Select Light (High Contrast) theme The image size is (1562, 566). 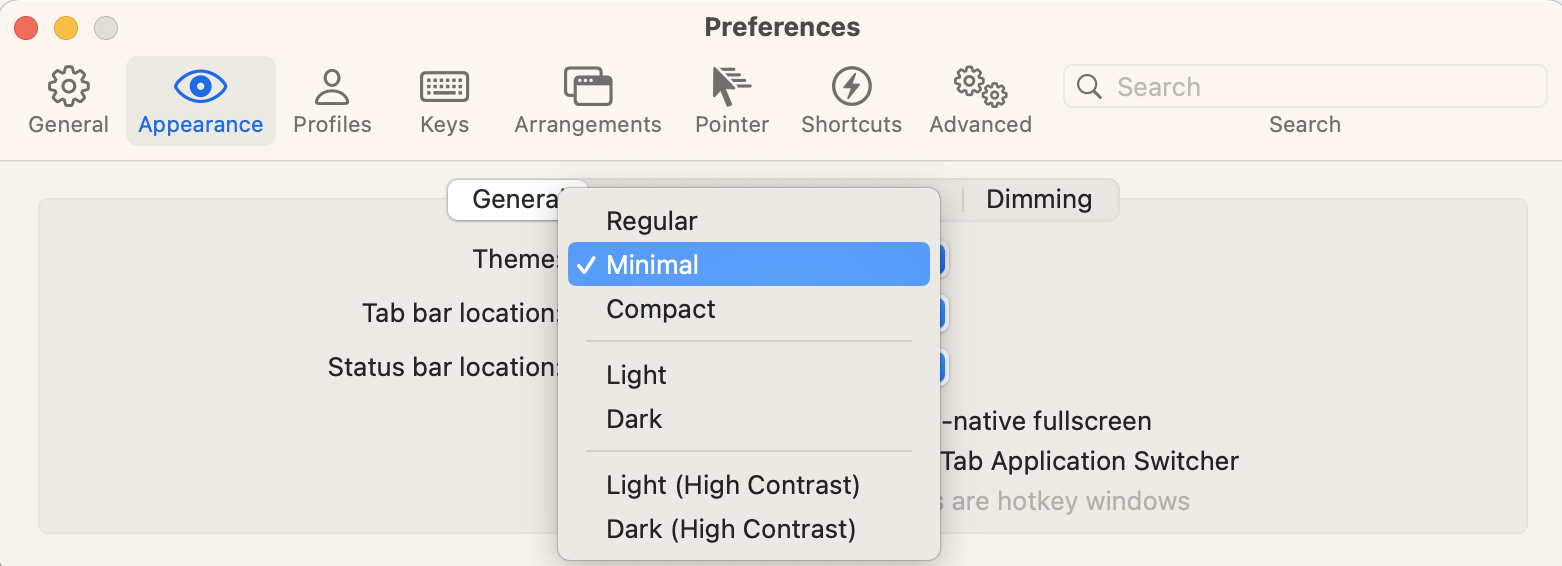click(x=733, y=485)
